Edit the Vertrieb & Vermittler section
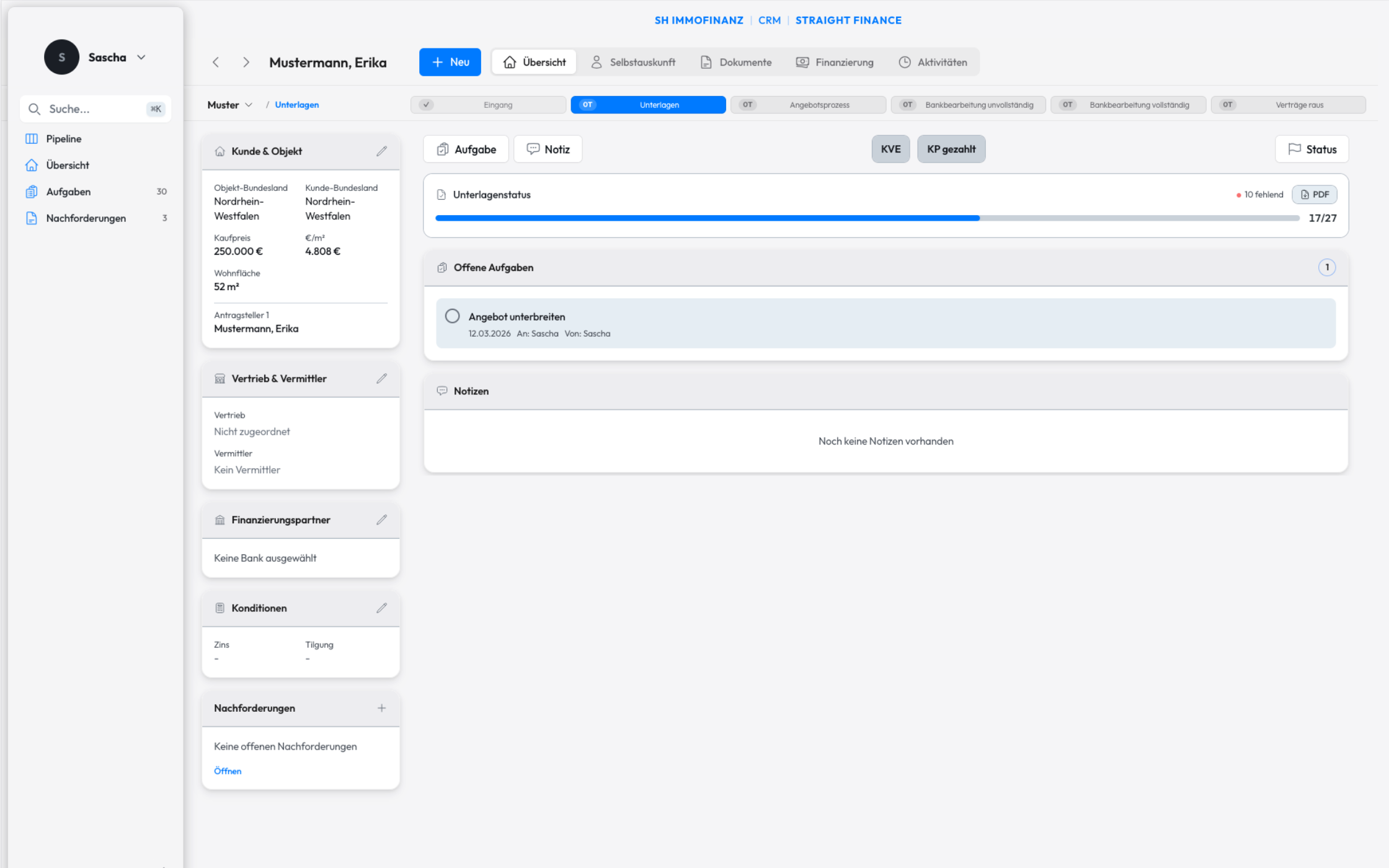 [x=382, y=378]
